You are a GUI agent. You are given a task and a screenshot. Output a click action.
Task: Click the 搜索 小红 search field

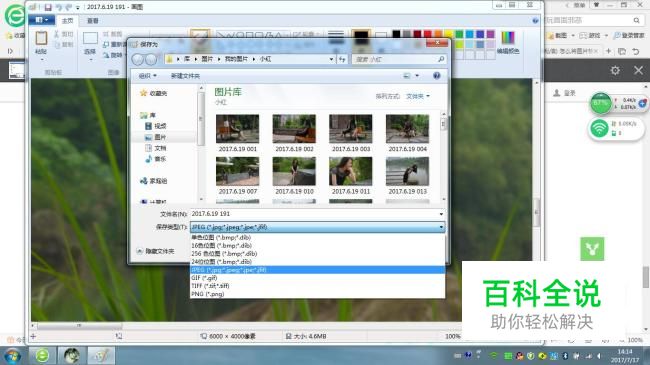pyautogui.click(x=399, y=59)
